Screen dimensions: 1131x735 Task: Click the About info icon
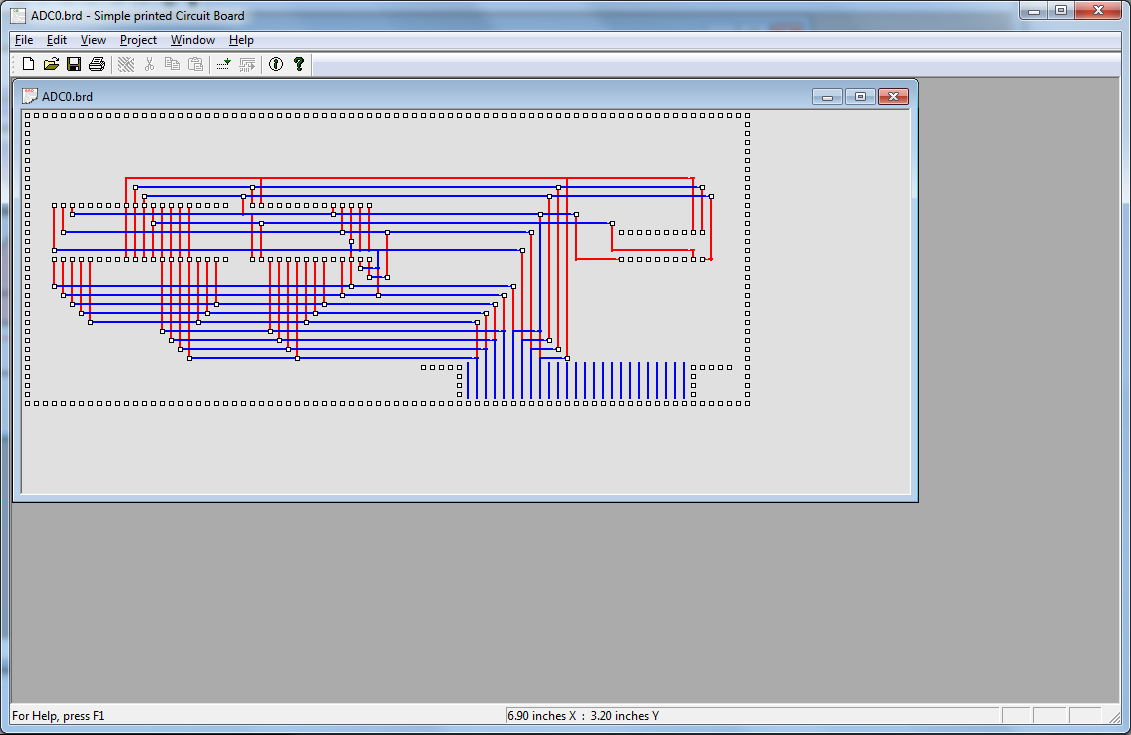coord(276,64)
